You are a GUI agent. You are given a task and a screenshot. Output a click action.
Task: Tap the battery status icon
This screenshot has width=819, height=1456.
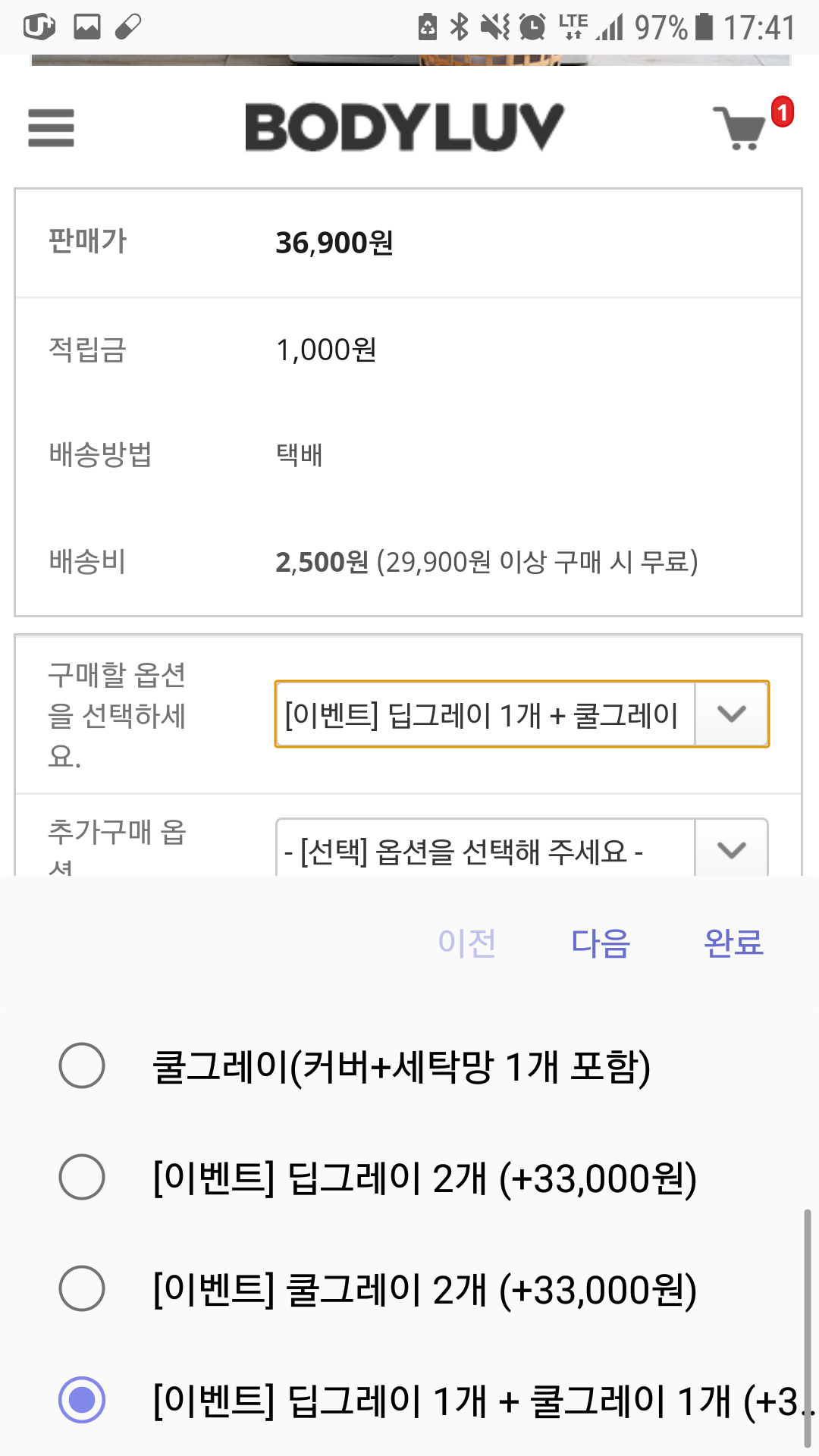click(704, 27)
